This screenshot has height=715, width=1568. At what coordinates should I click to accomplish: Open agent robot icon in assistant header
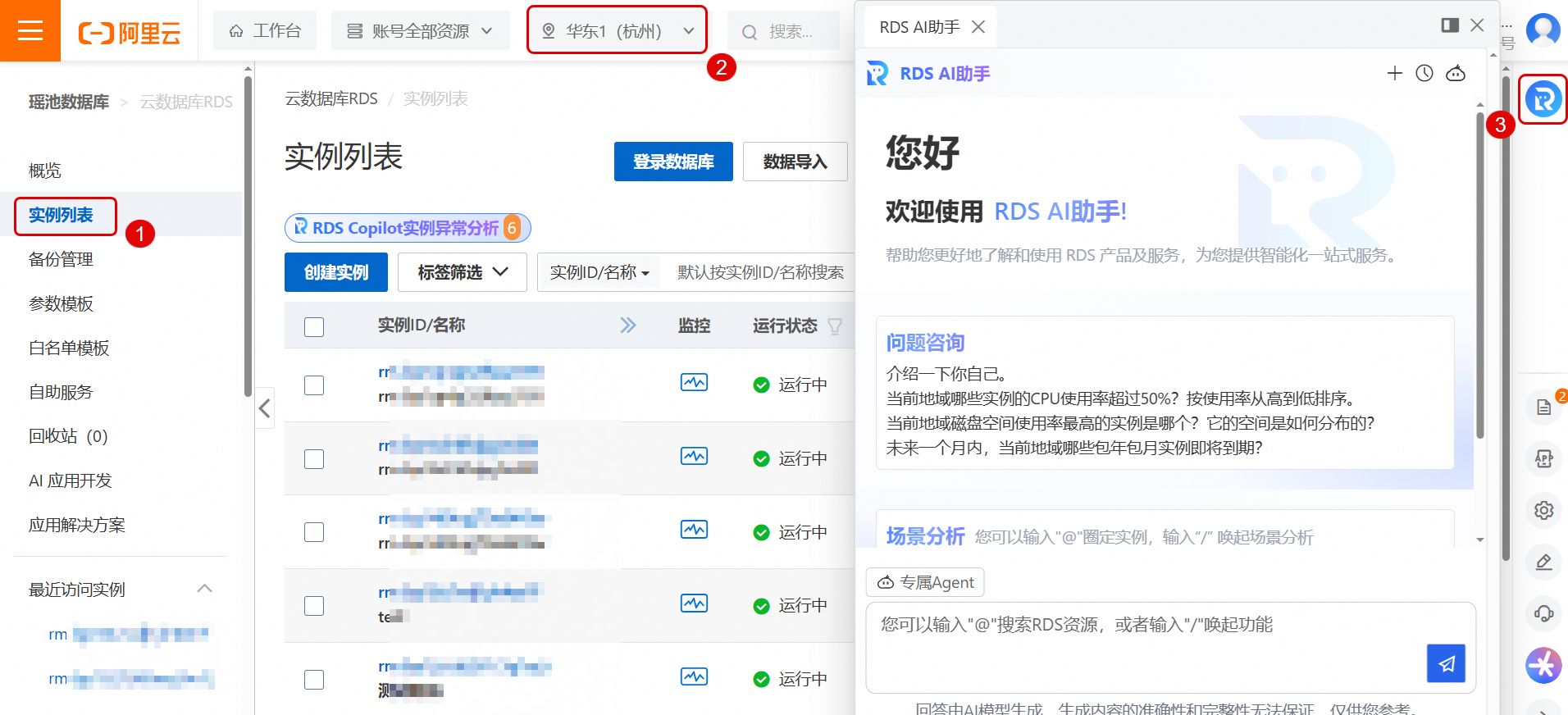pyautogui.click(x=1456, y=73)
